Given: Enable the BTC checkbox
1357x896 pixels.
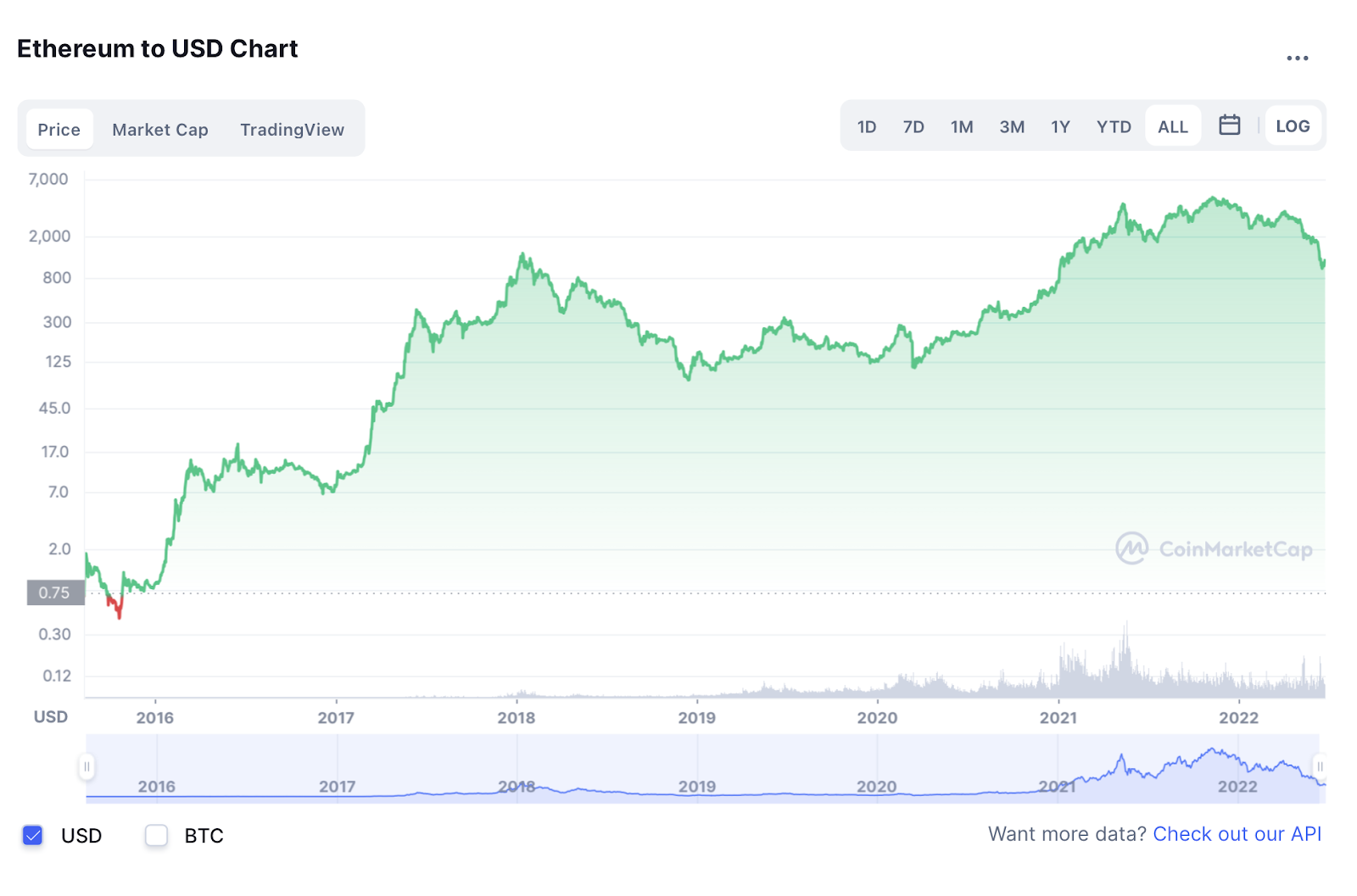Looking at the screenshot, I should pos(157,836).
